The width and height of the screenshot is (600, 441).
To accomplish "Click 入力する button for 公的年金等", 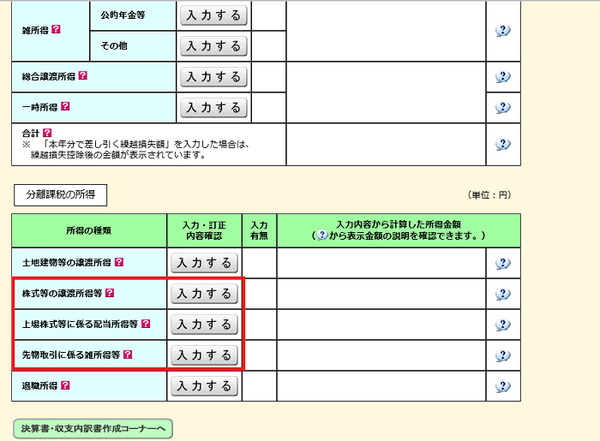I will click(214, 15).
